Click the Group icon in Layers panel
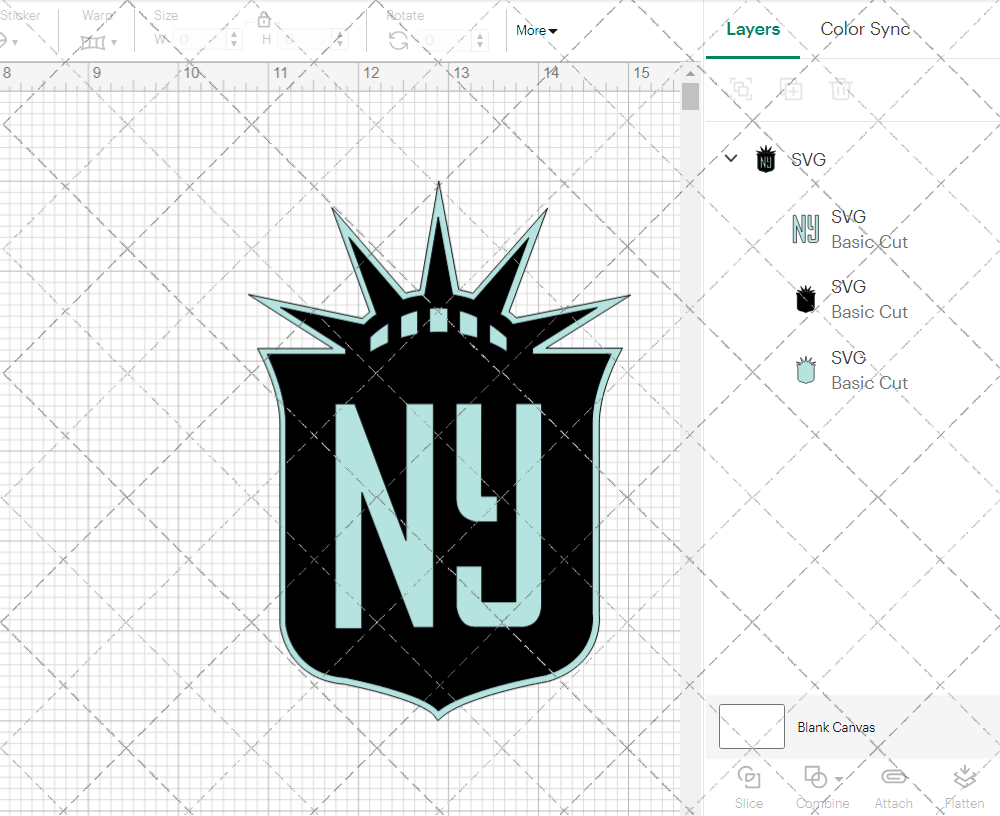The height and width of the screenshot is (816, 1000). [741, 89]
